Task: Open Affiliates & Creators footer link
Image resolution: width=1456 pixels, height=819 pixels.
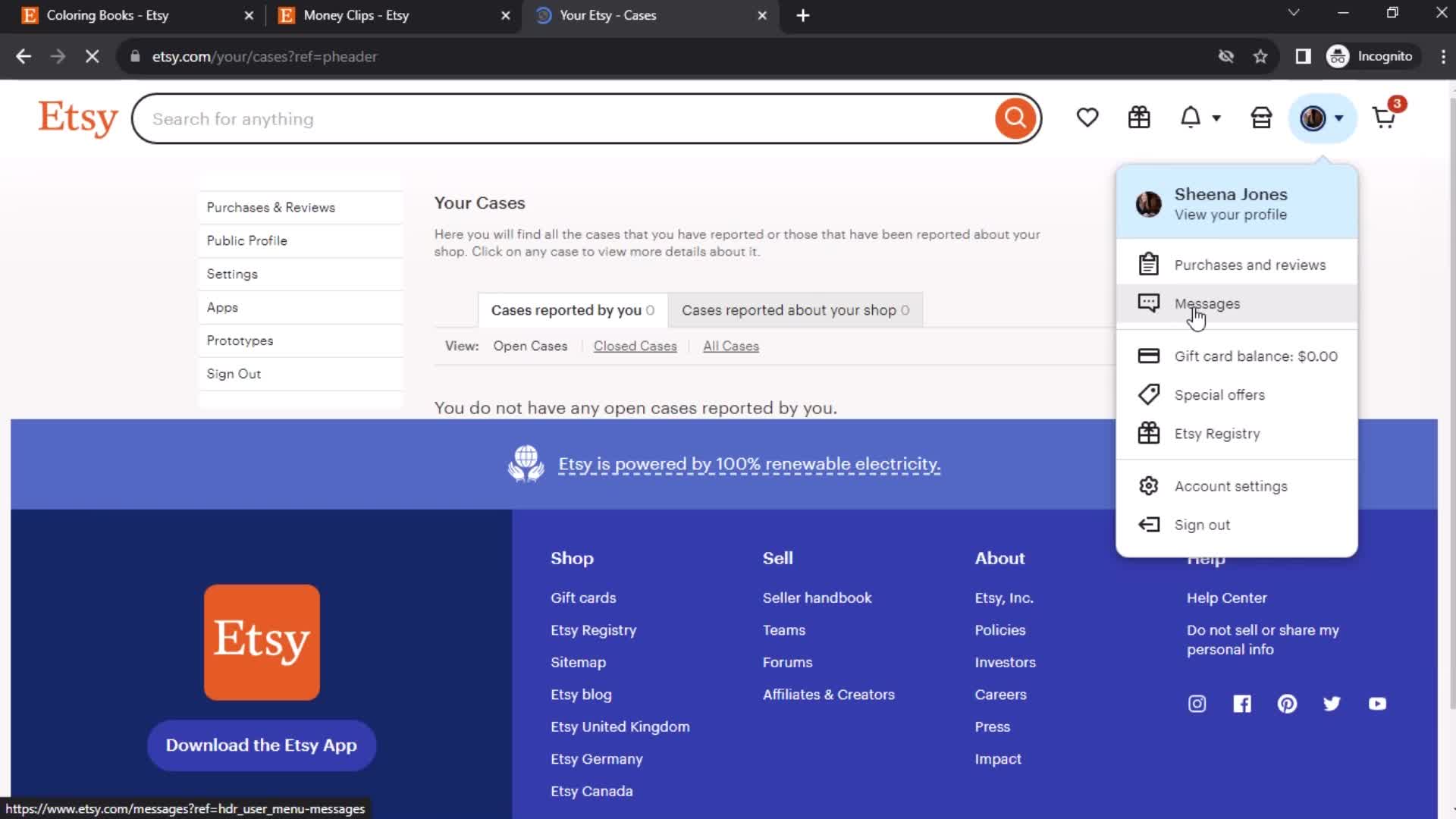Action: coord(828,695)
